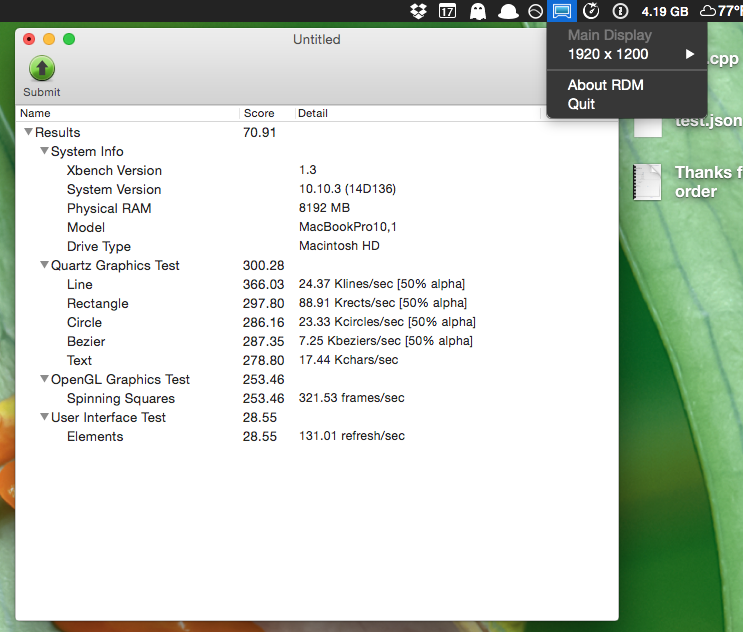Click the cloud weather 77° indicator
Image resolution: width=743 pixels, height=632 pixels.
point(722,11)
